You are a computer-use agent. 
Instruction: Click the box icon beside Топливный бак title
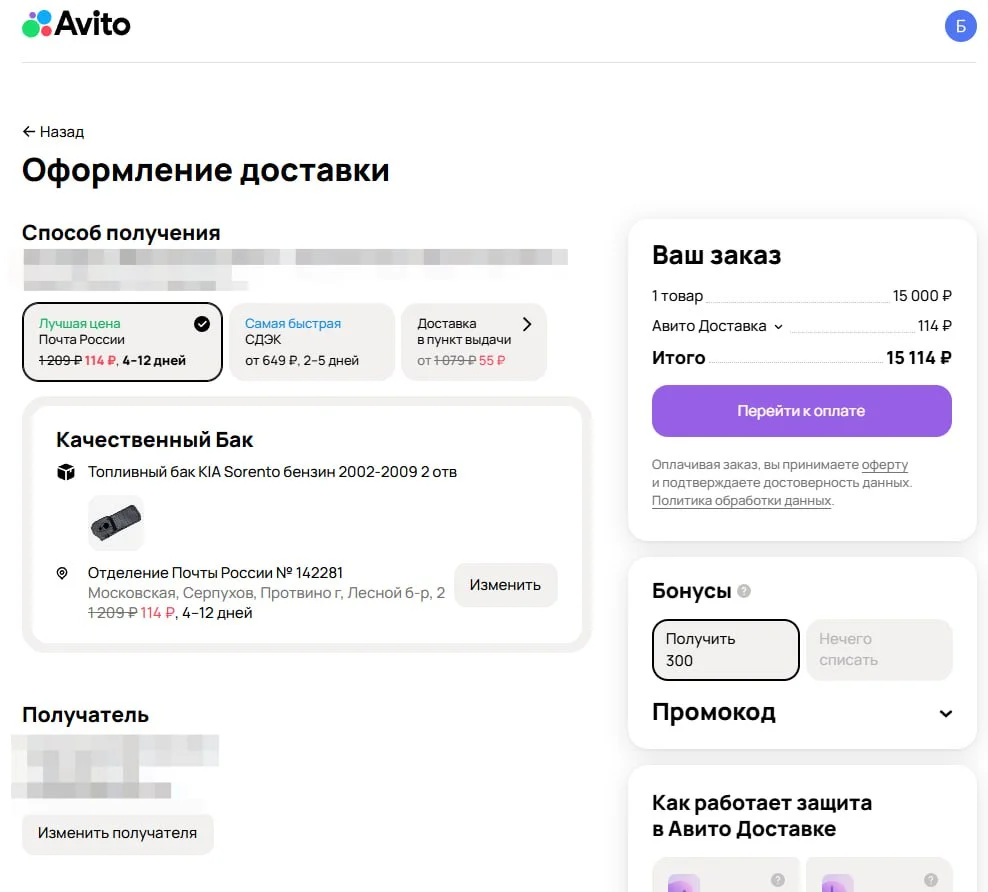[x=66, y=472]
